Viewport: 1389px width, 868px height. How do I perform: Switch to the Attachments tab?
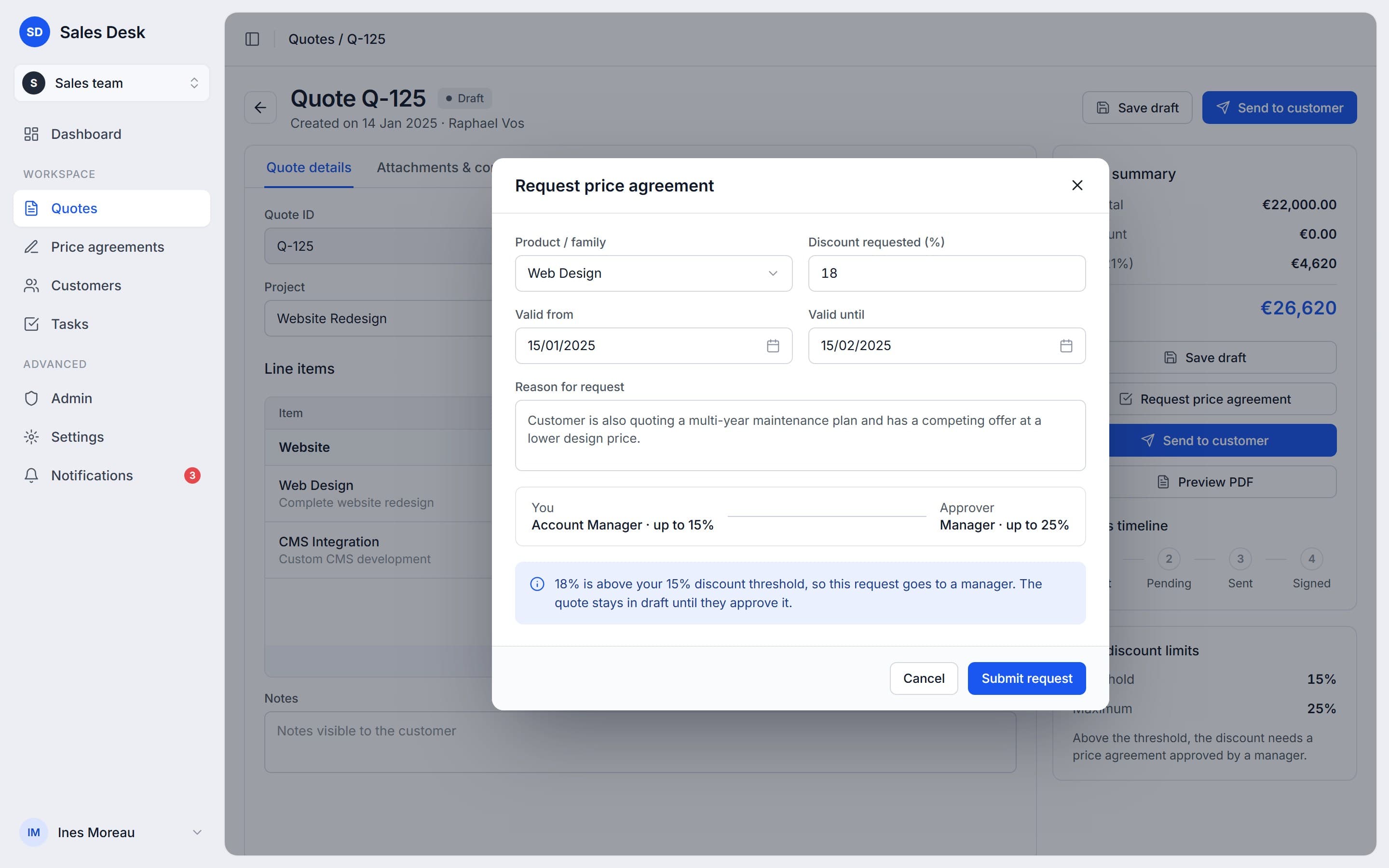tap(434, 168)
